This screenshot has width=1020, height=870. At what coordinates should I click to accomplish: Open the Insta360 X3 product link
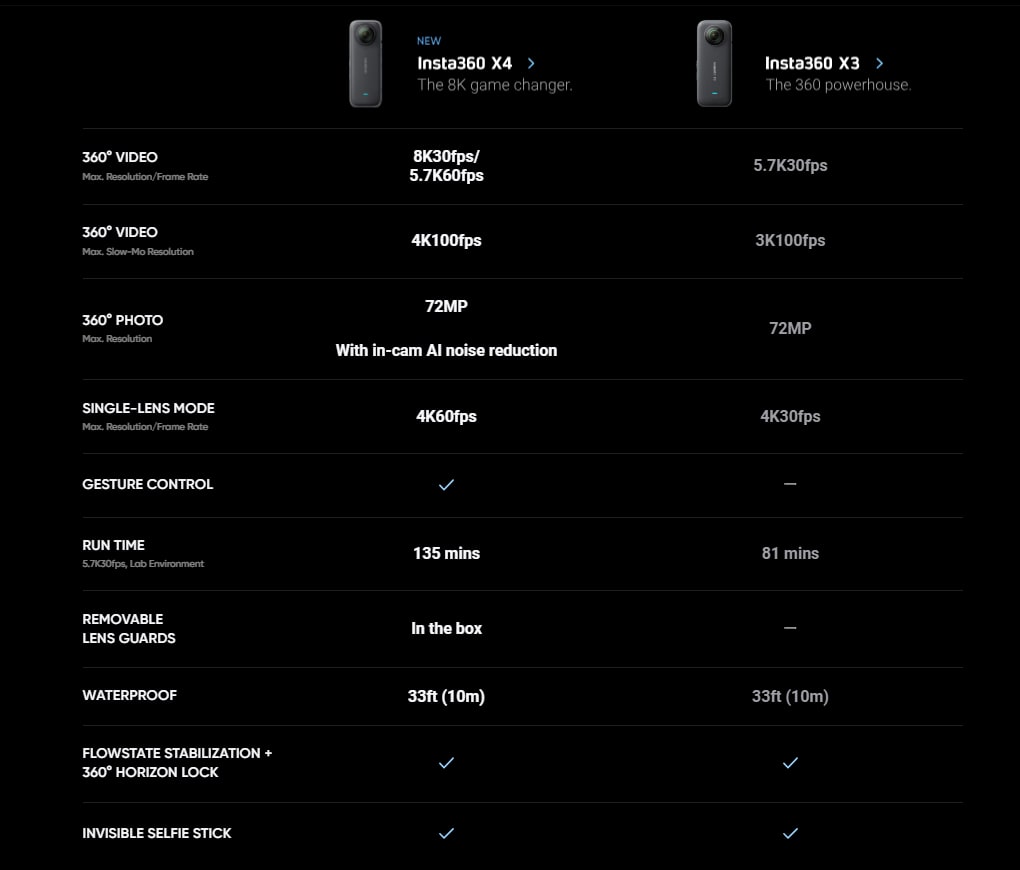pos(812,63)
